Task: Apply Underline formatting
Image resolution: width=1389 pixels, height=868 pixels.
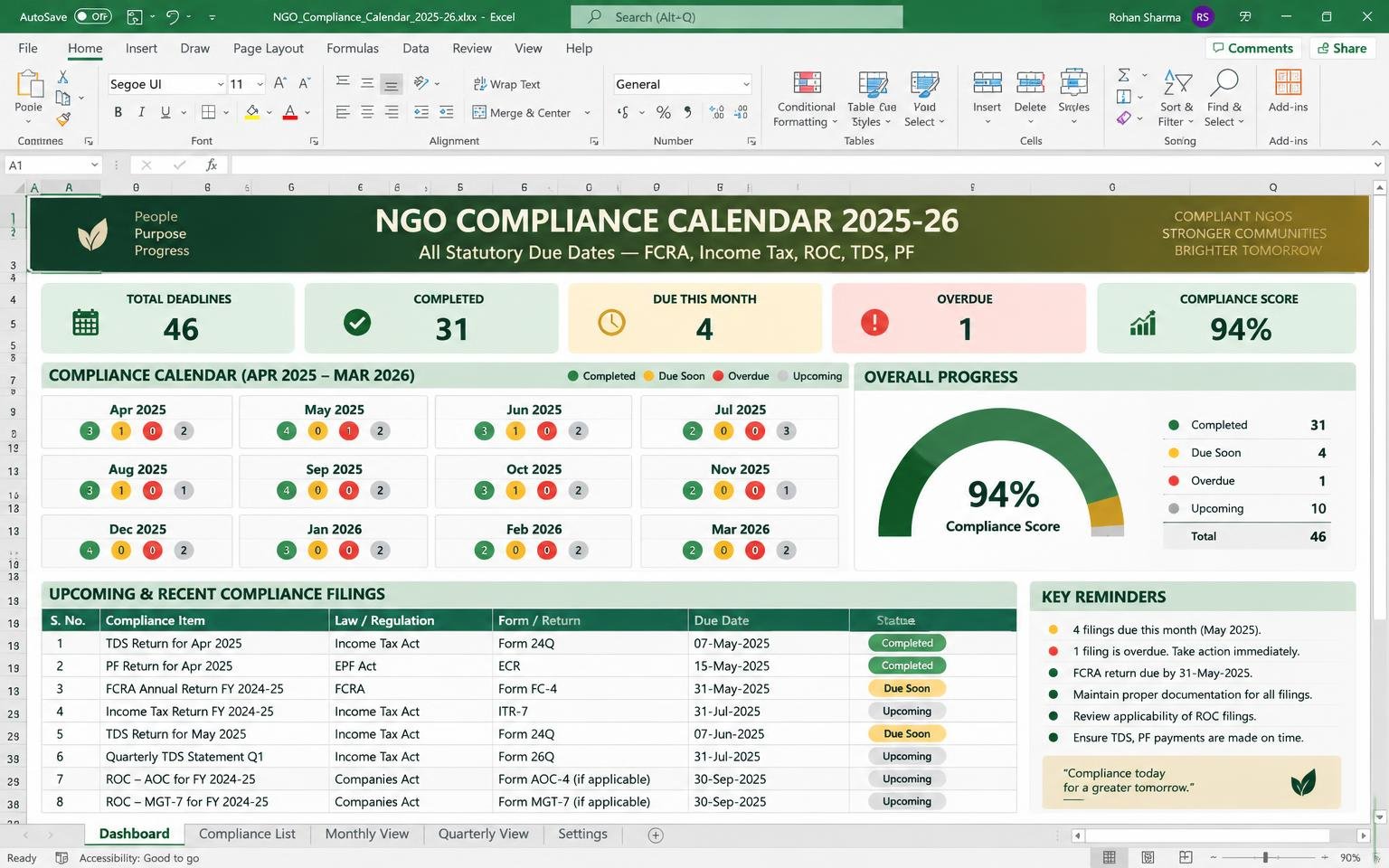Action: click(x=165, y=112)
